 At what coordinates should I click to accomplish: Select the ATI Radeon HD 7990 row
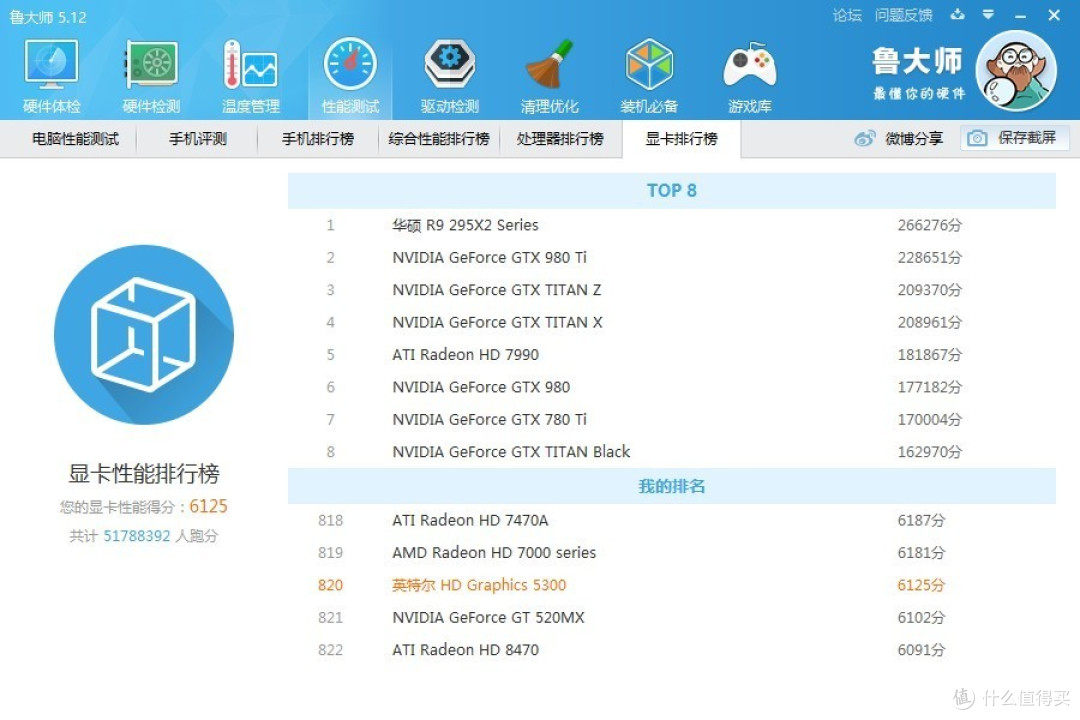pyautogui.click(x=672, y=355)
